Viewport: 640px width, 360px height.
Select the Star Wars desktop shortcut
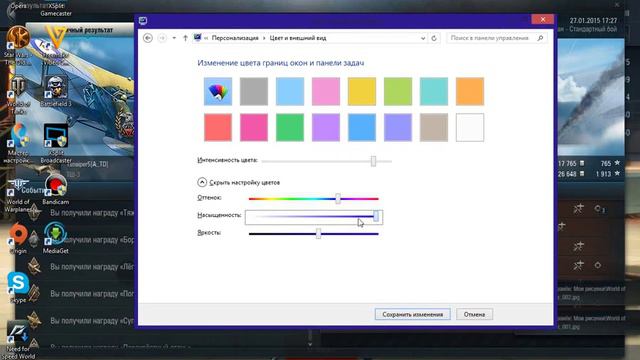(18, 45)
